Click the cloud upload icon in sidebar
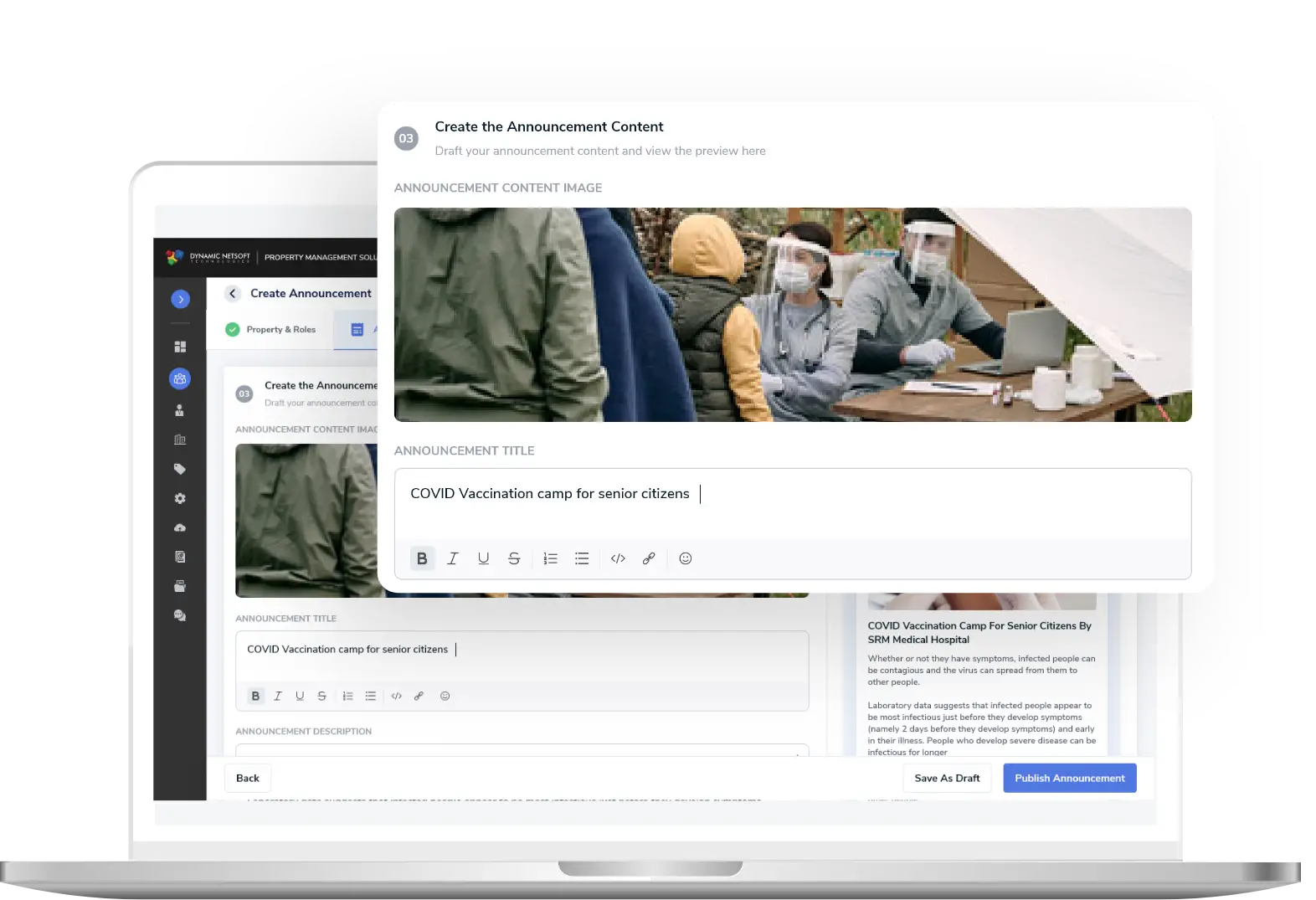 [180, 527]
